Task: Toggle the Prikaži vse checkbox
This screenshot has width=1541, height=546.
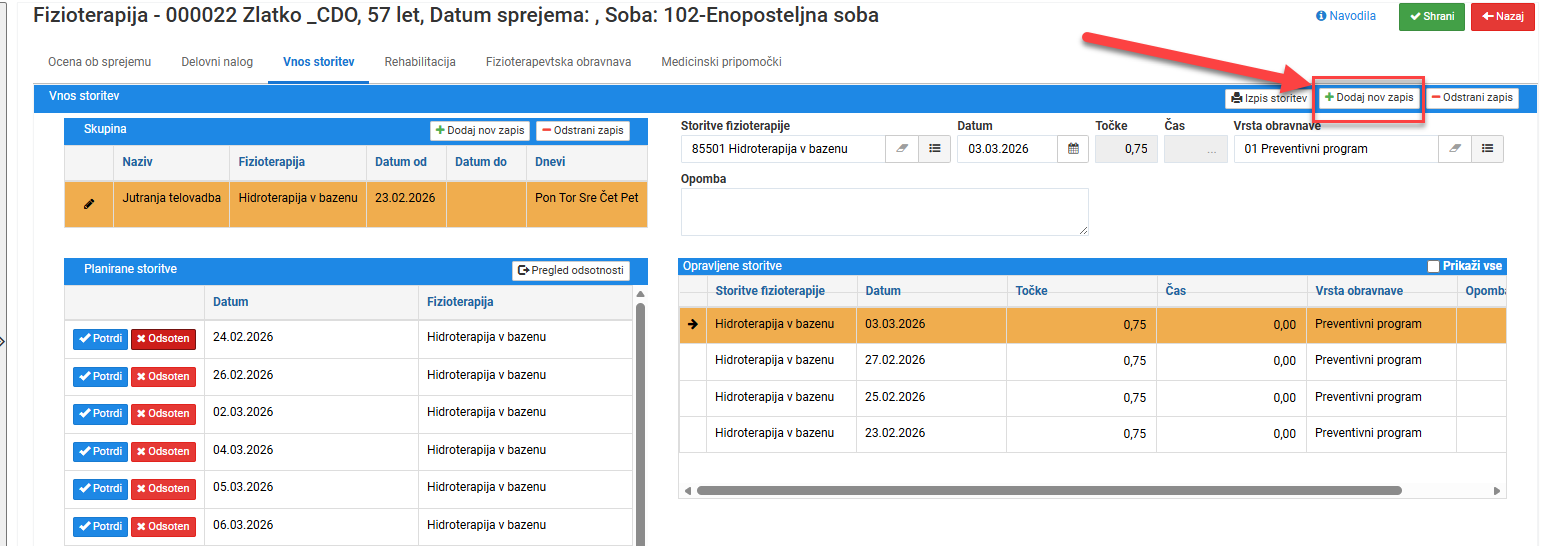Action: coord(1433,266)
